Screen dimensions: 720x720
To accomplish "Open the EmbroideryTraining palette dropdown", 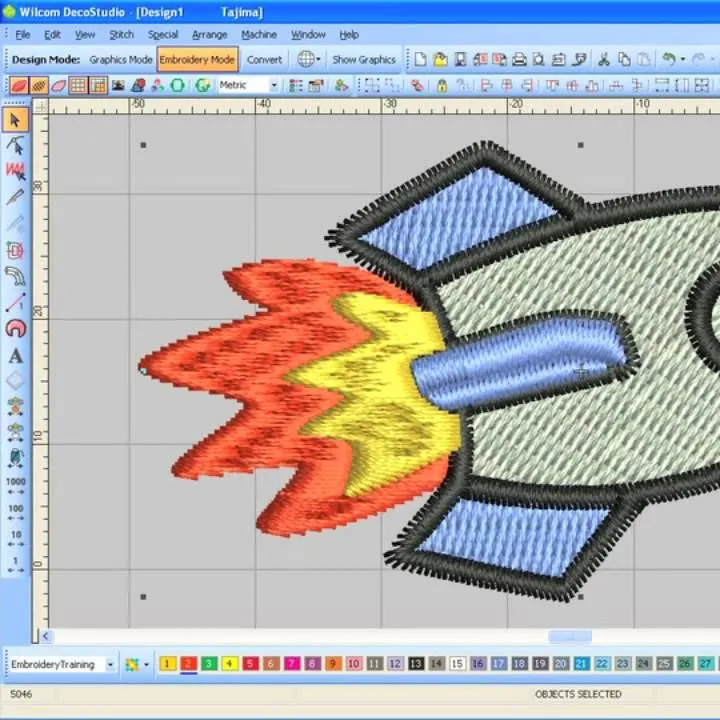I will coord(110,664).
